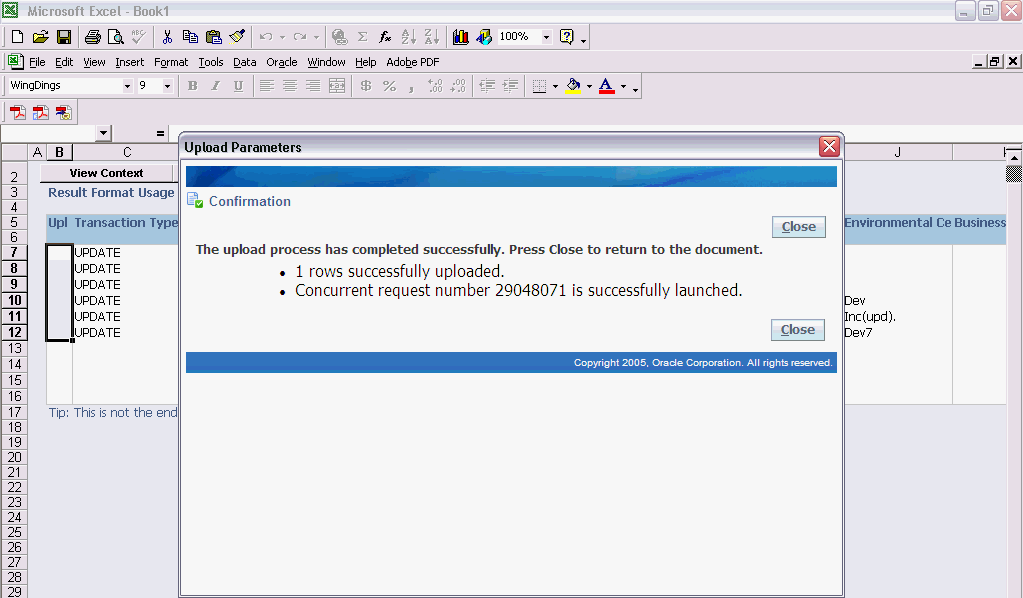Open the Tools menu
This screenshot has width=1023, height=598.
tap(211, 62)
